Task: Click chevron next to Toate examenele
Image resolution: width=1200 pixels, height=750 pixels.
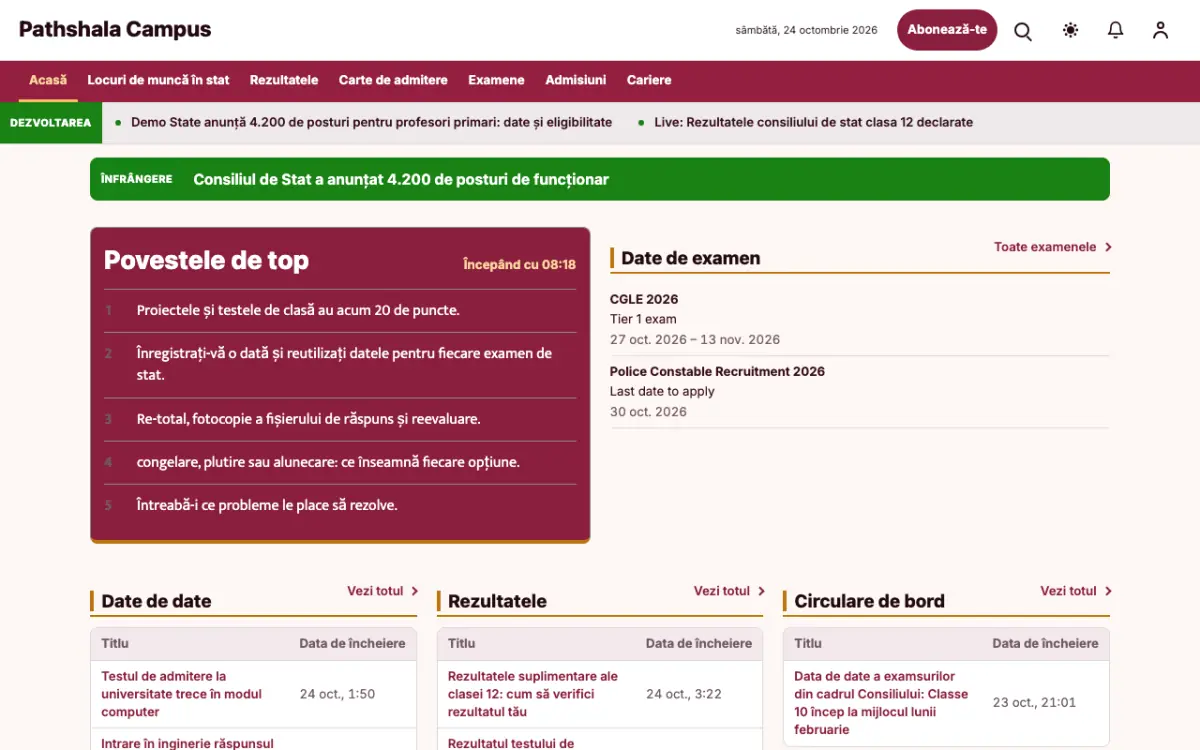Action: [x=1108, y=247]
